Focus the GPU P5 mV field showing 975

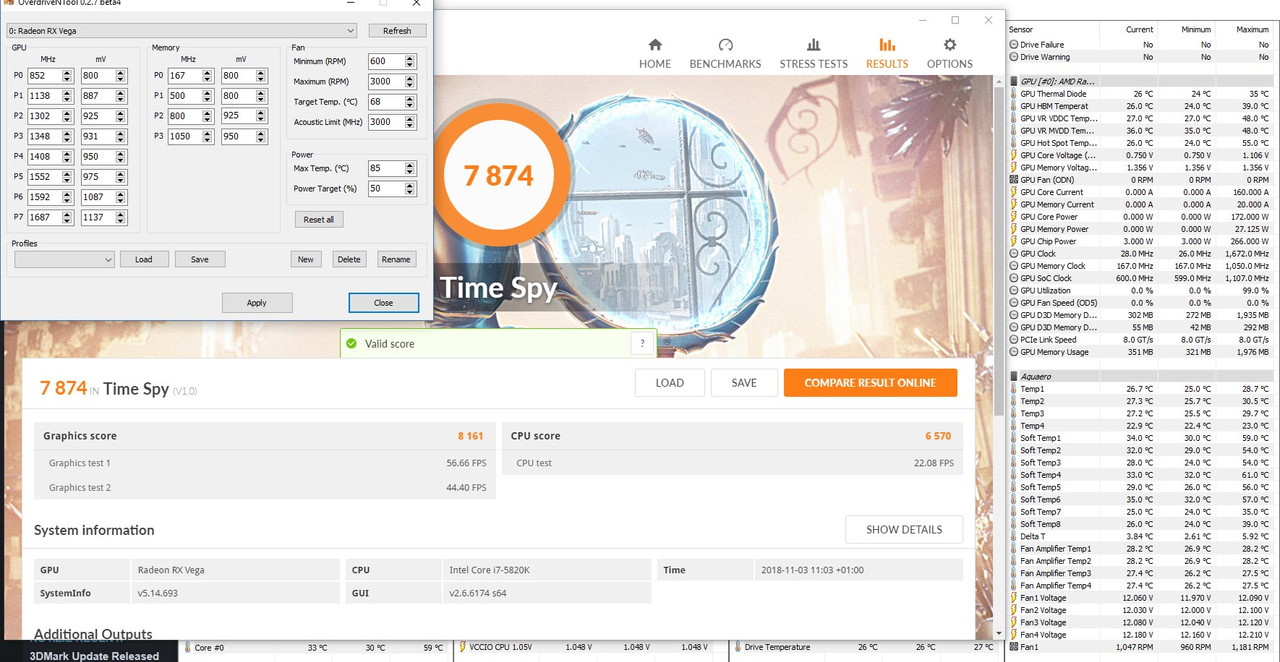pyautogui.click(x=98, y=177)
